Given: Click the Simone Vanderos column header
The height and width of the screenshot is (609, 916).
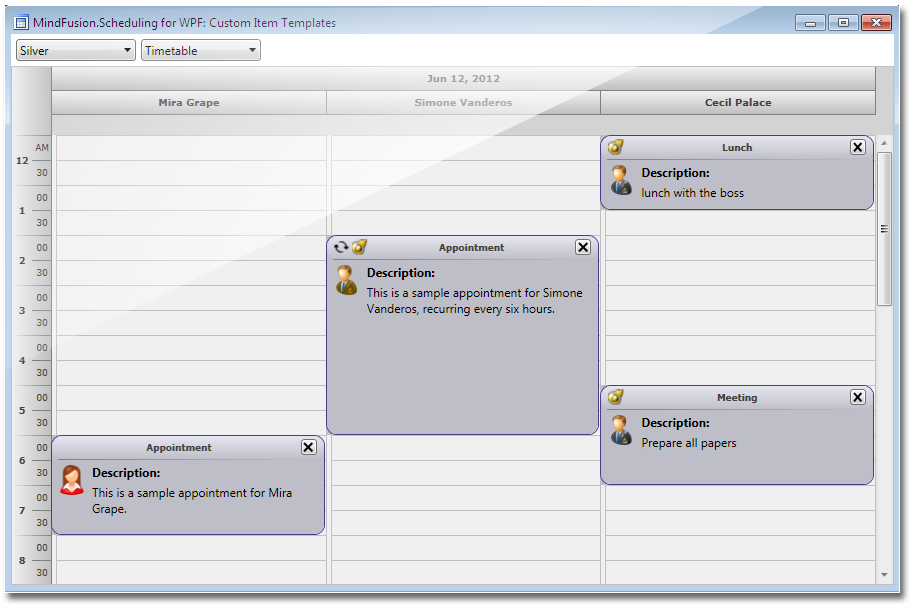Looking at the screenshot, I should pos(463,103).
